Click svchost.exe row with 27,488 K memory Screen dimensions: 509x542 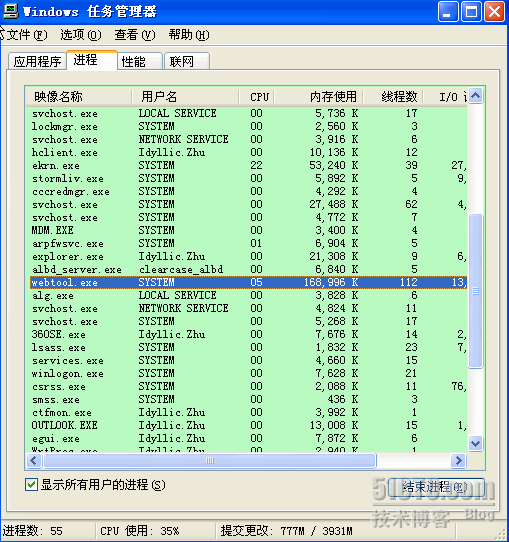[x=248, y=205]
